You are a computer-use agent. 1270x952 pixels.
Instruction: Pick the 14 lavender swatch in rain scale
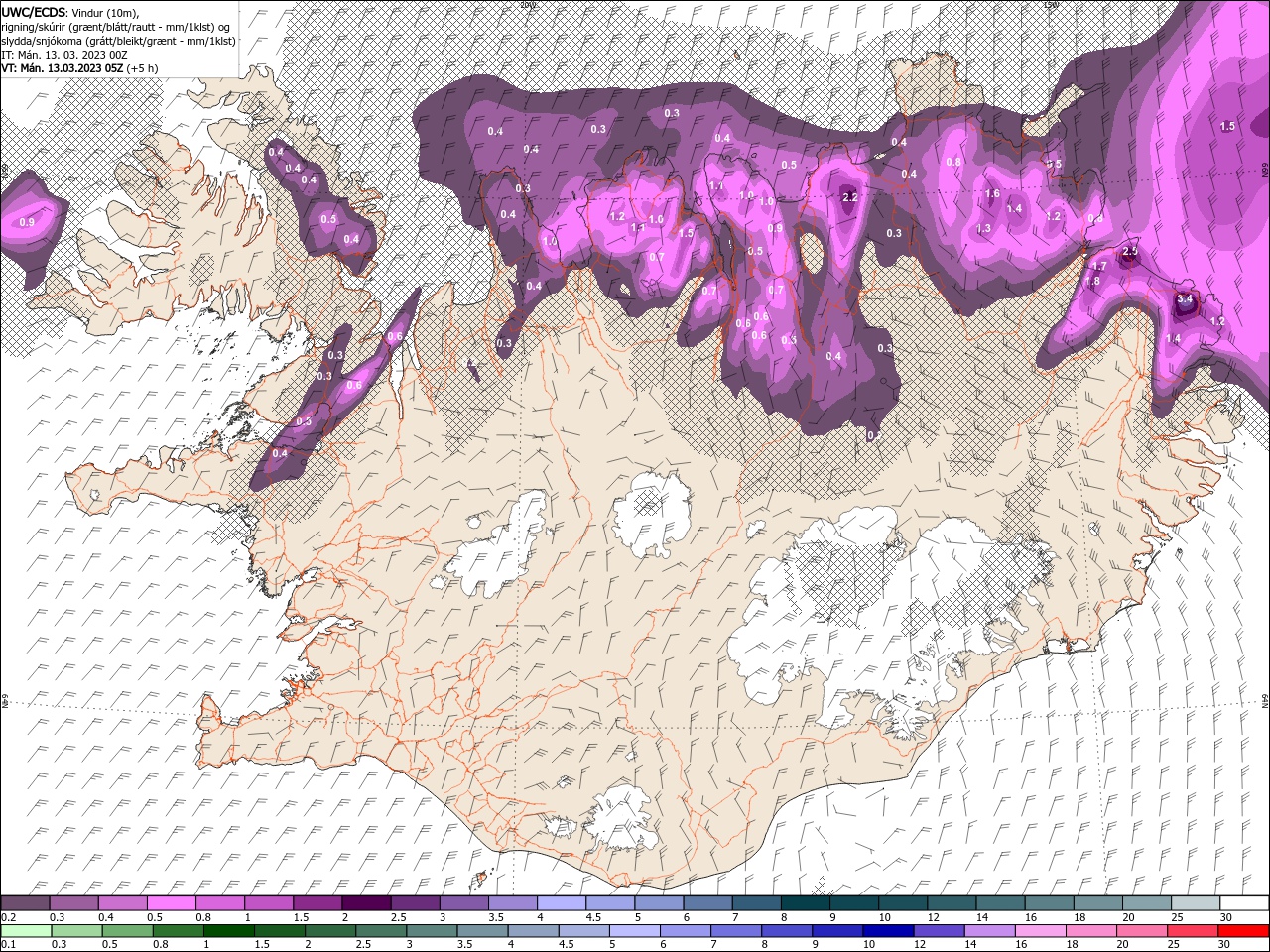[989, 931]
